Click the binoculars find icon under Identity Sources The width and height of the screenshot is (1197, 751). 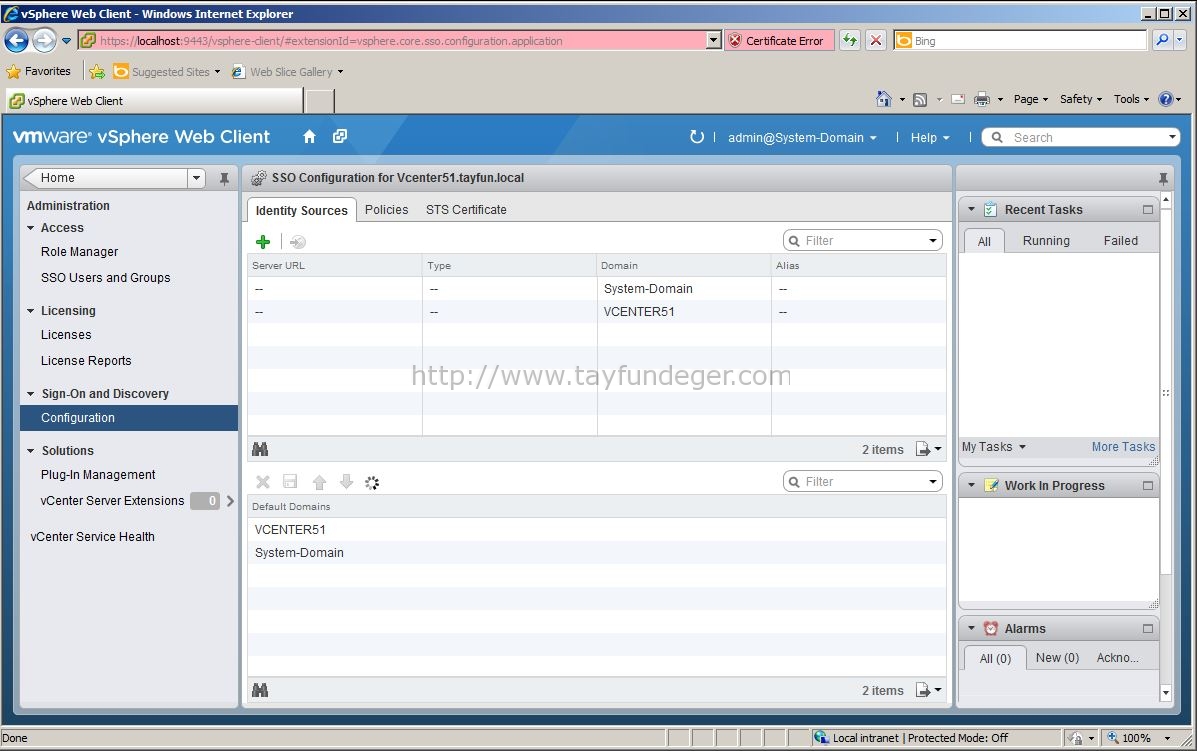point(260,450)
